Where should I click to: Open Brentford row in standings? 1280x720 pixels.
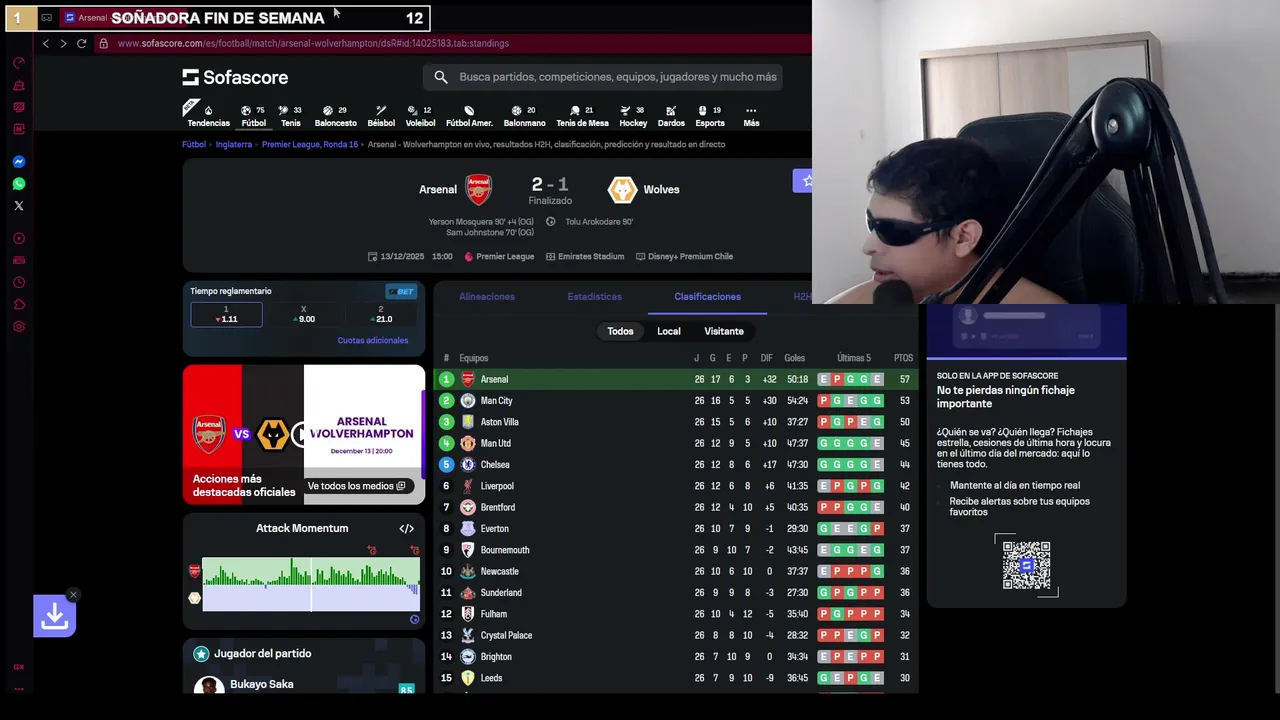click(x=675, y=507)
